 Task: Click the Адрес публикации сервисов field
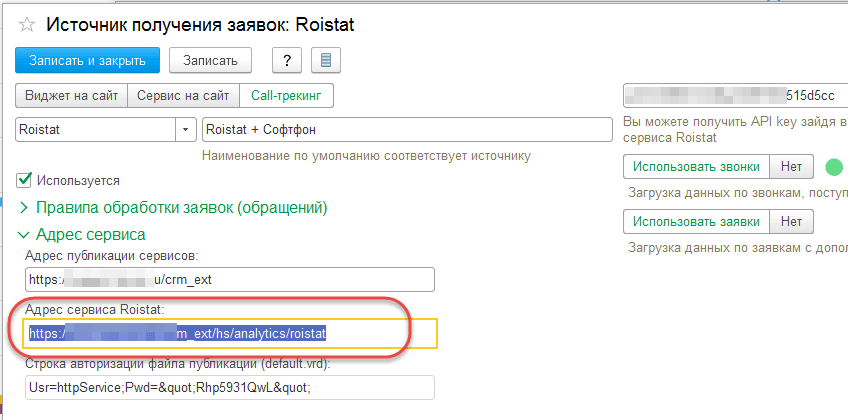click(230, 279)
